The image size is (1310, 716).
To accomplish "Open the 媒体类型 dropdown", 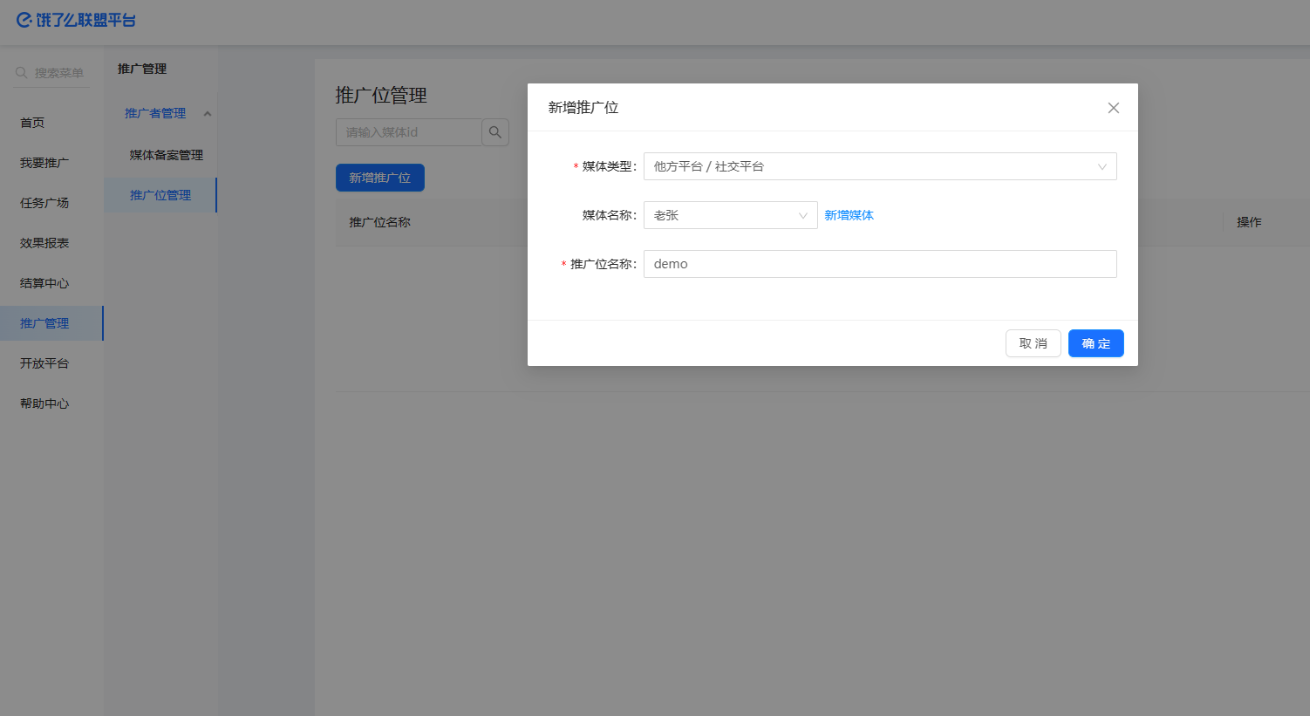I will tap(880, 166).
